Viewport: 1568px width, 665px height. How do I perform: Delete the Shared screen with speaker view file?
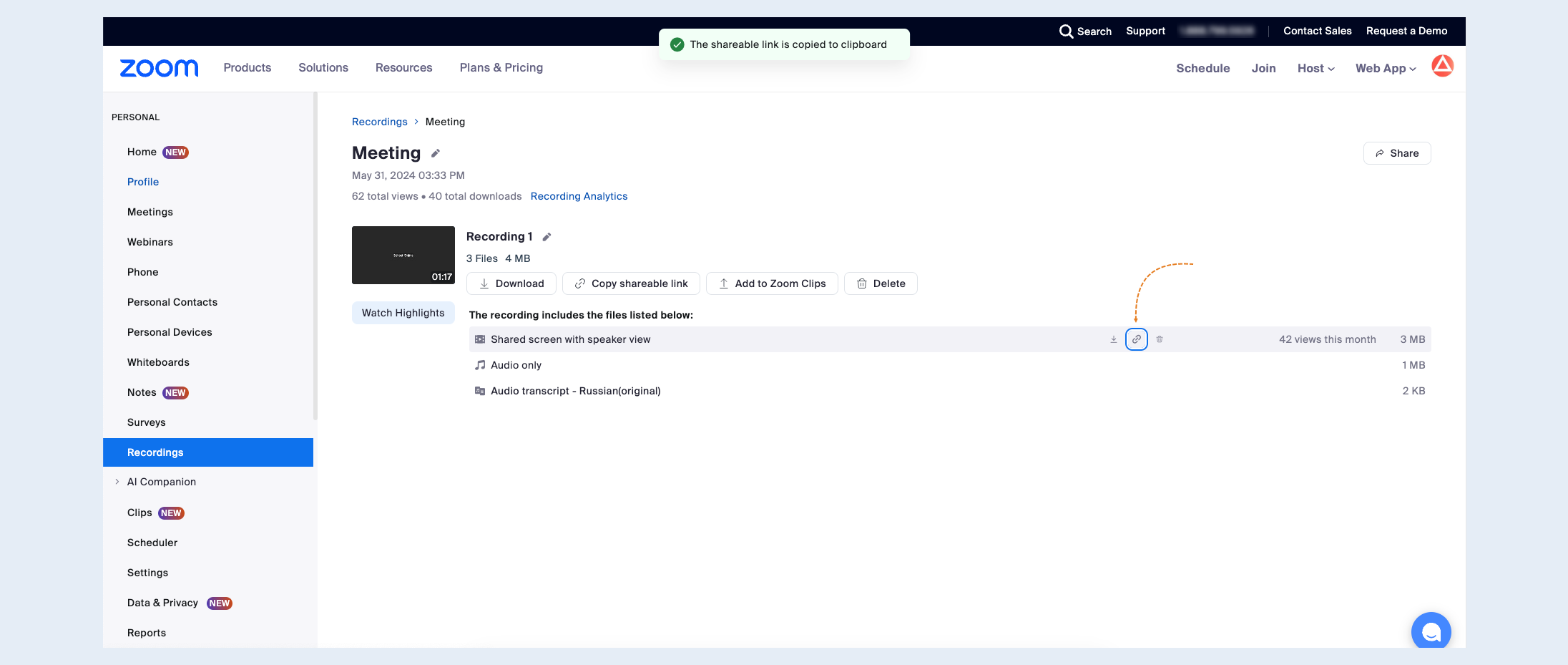pos(1160,339)
